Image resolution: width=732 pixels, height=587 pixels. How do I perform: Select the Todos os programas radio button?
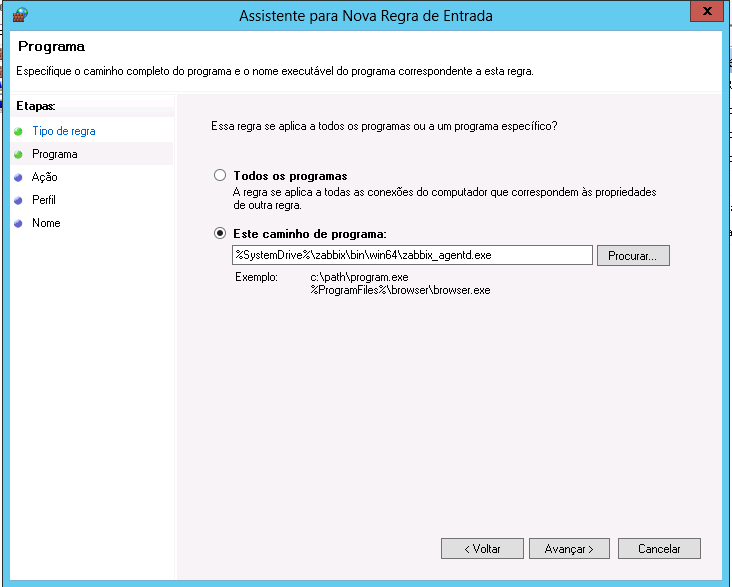coord(220,175)
